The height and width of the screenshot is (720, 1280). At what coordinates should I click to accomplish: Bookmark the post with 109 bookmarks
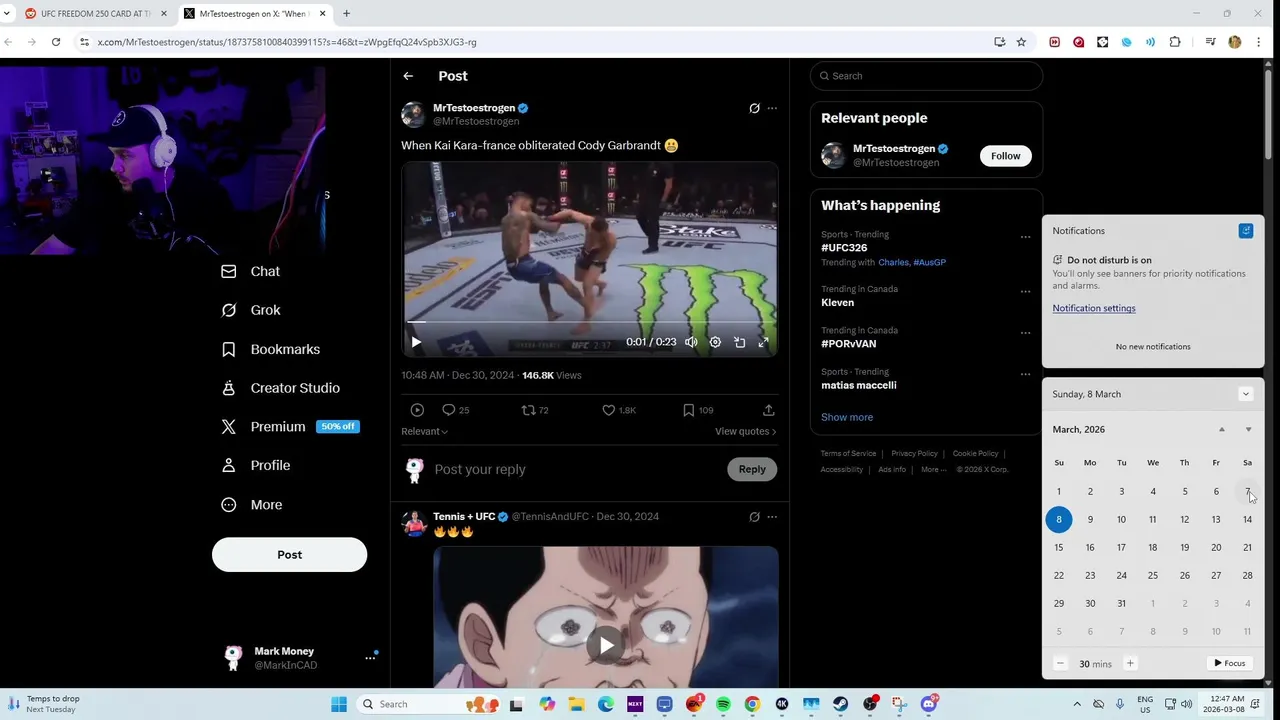click(688, 410)
